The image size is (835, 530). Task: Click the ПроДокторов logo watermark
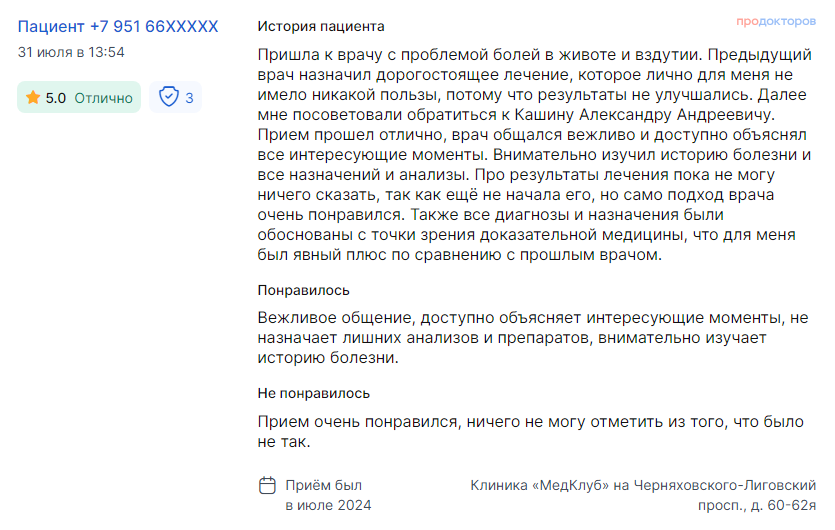[x=775, y=21]
